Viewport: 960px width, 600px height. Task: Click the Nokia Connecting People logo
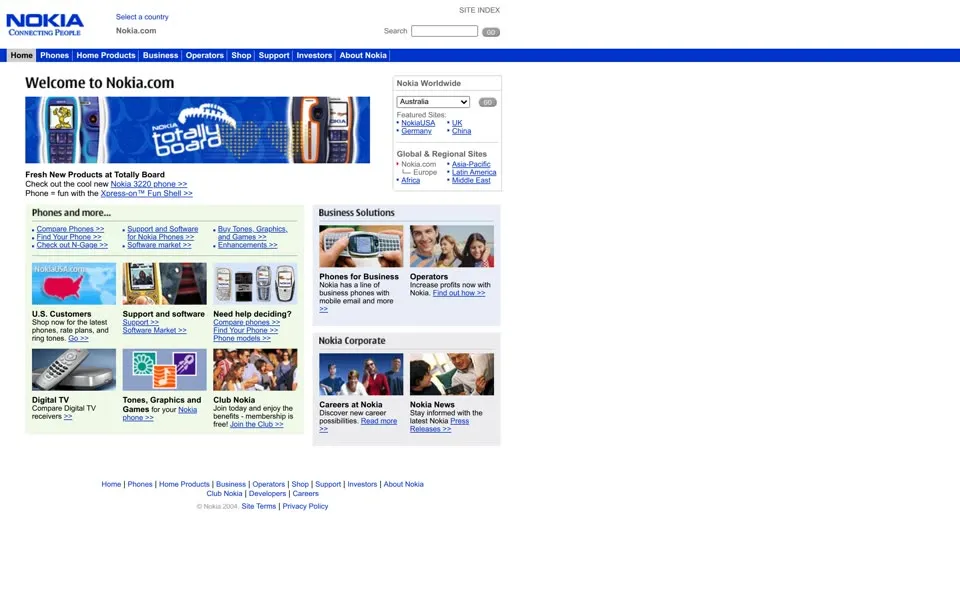pos(45,25)
